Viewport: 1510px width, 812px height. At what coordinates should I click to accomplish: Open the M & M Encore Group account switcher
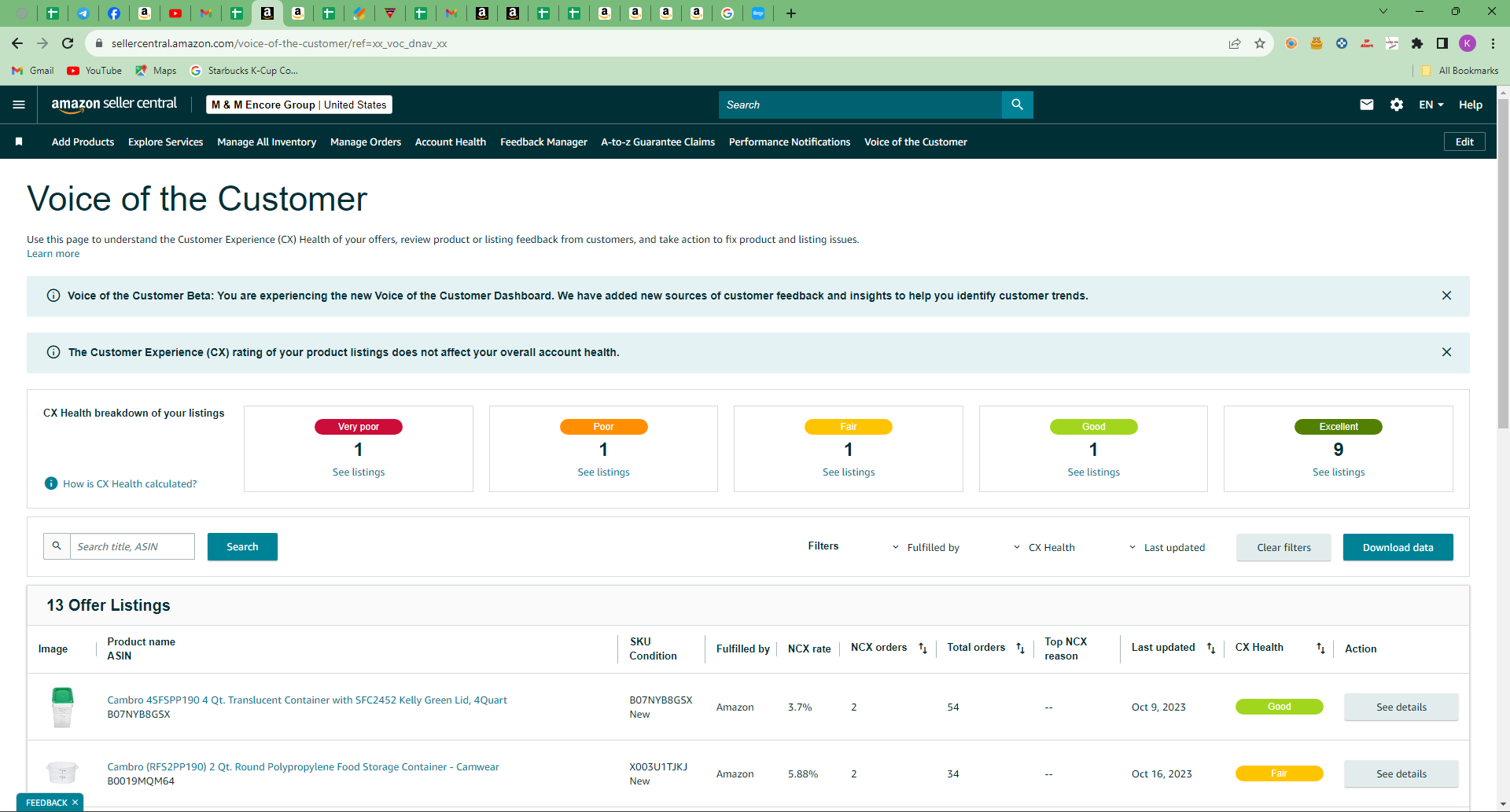[299, 105]
